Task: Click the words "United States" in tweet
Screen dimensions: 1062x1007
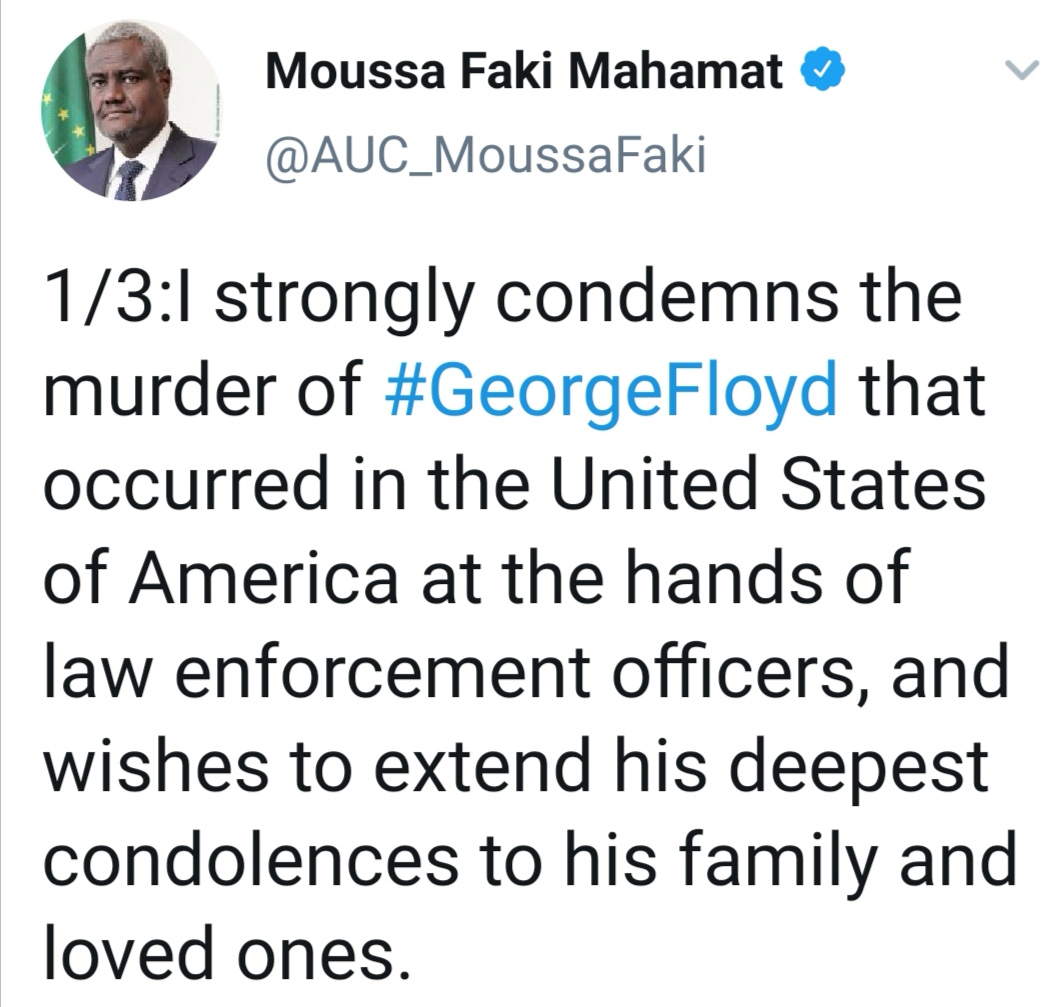Action: point(769,484)
